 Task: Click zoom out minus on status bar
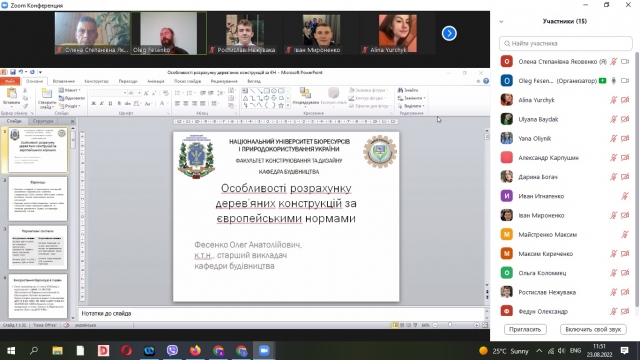(435, 325)
